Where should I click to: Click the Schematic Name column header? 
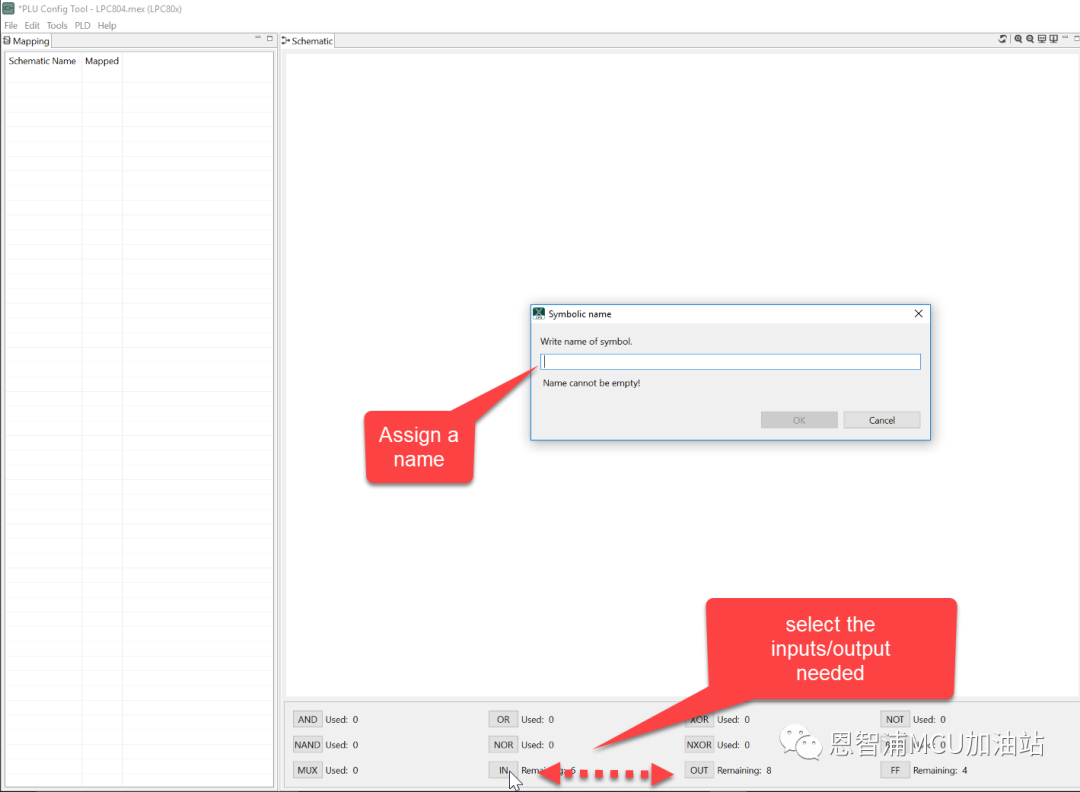[x=43, y=61]
